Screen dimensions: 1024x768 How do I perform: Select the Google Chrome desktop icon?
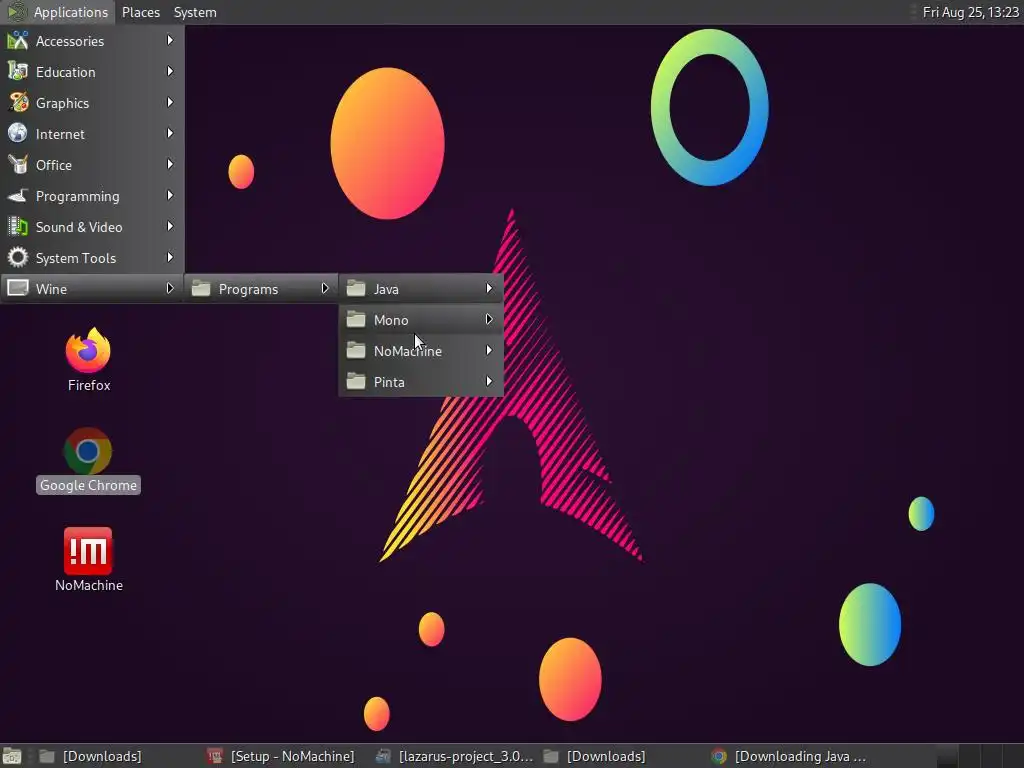coord(88,451)
